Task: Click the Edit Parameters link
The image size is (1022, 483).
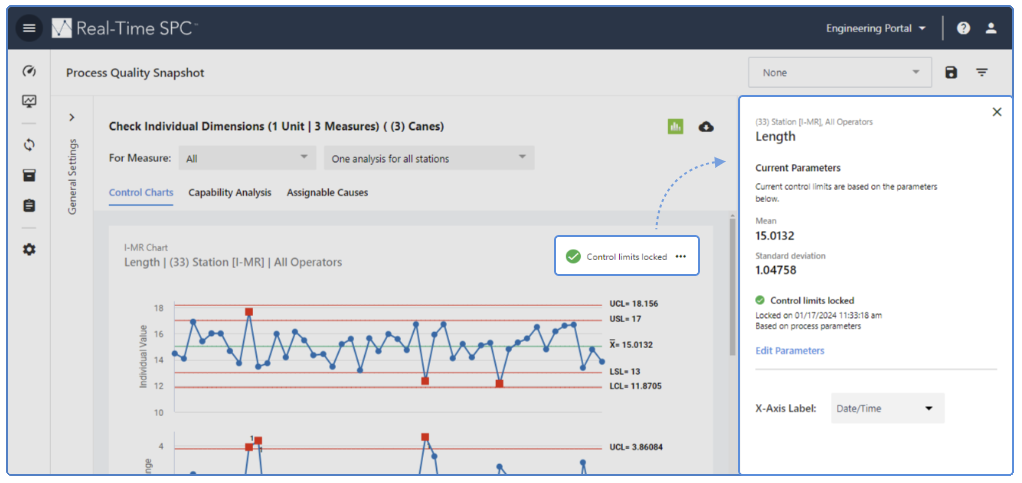Action: tap(790, 351)
